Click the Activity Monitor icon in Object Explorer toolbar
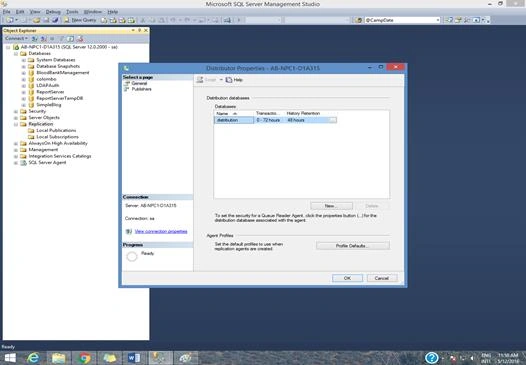The image size is (526, 365). [x=80, y=39]
